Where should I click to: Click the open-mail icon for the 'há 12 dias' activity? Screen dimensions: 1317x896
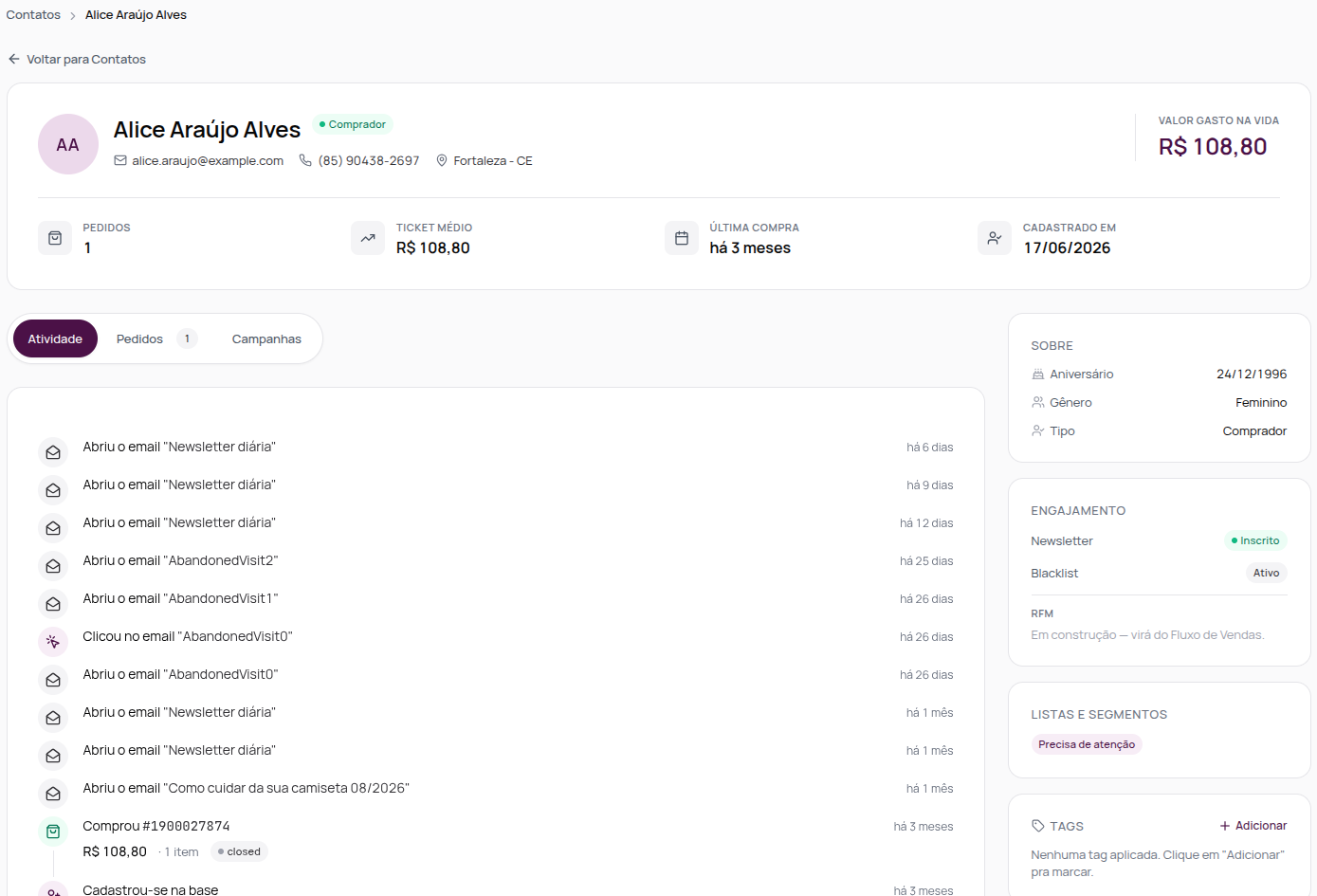[x=53, y=528]
